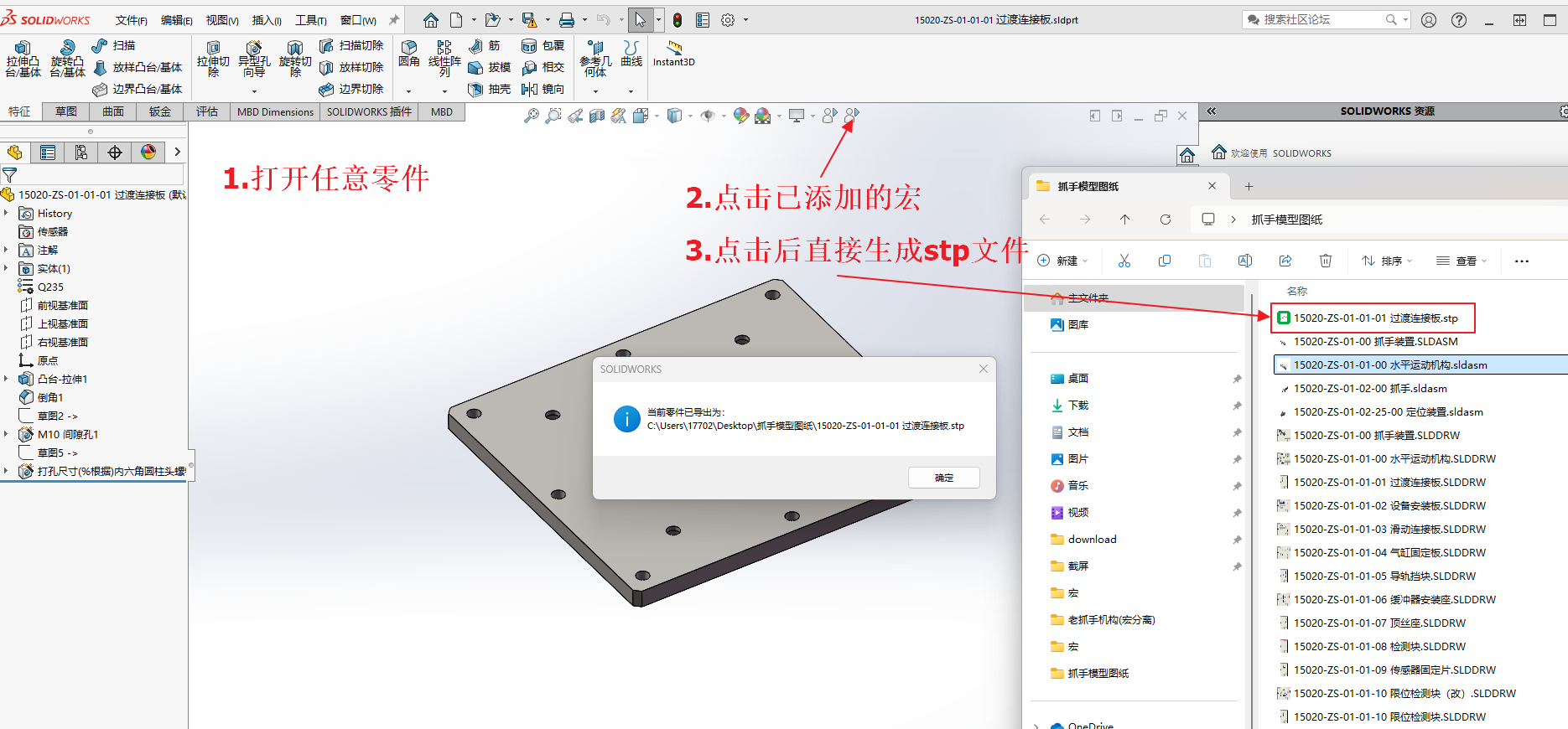This screenshot has width=1568, height=729.
Task: Click the 镜向 mirror feature icon
Action: pyautogui.click(x=543, y=89)
